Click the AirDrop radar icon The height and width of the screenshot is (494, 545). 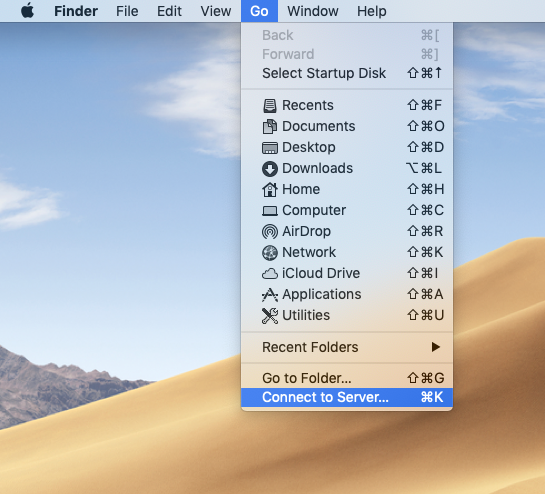pos(270,232)
